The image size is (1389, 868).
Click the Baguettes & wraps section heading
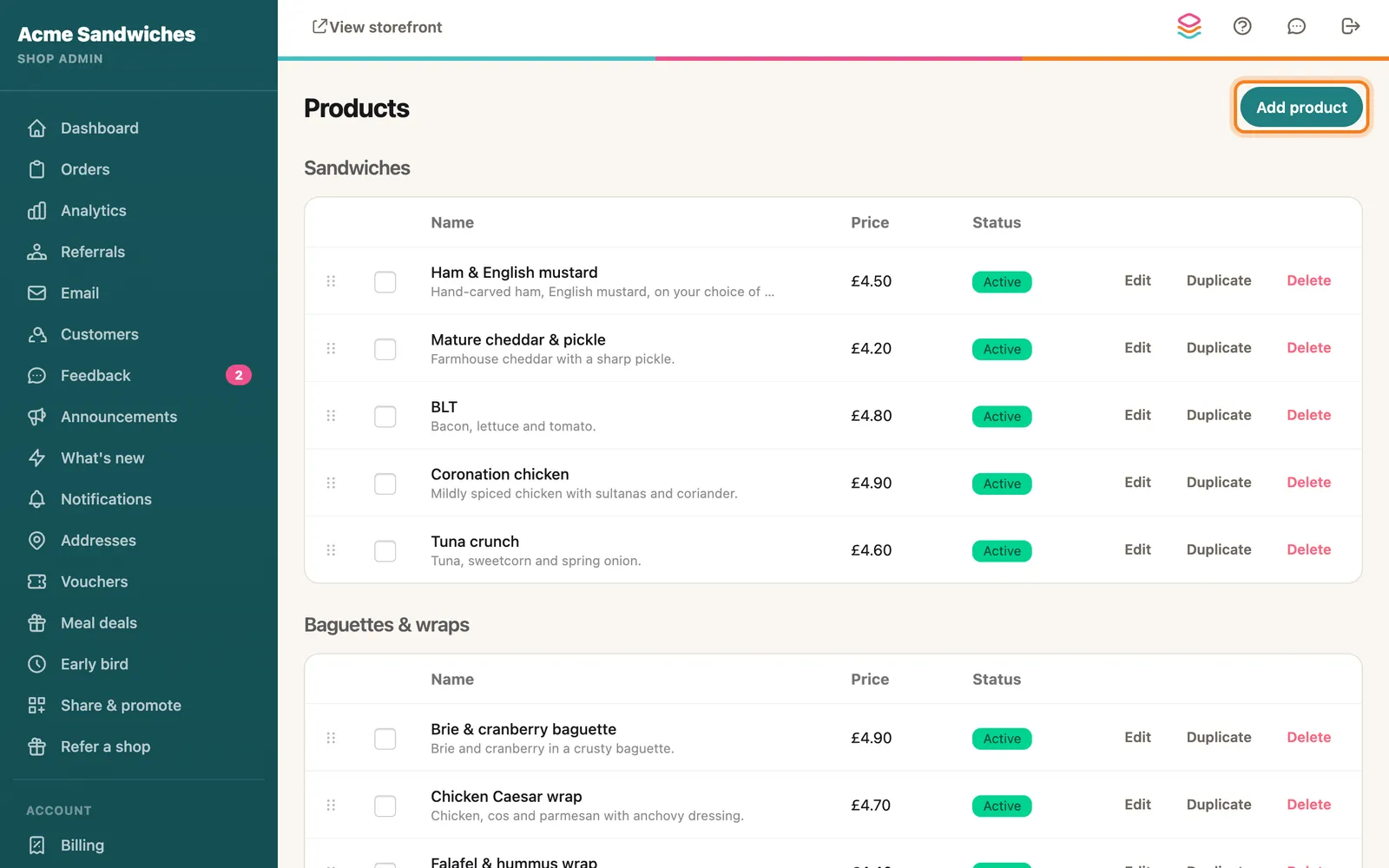click(x=386, y=625)
